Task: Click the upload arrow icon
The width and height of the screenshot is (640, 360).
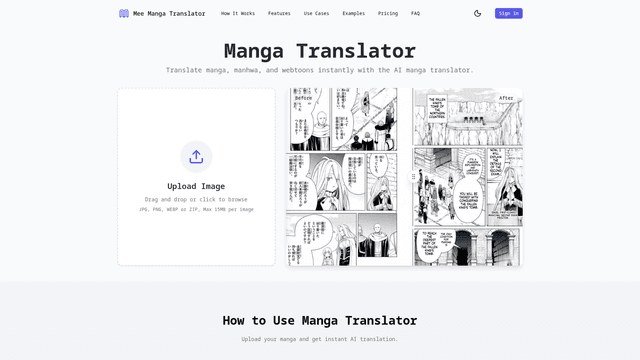Action: 196,157
